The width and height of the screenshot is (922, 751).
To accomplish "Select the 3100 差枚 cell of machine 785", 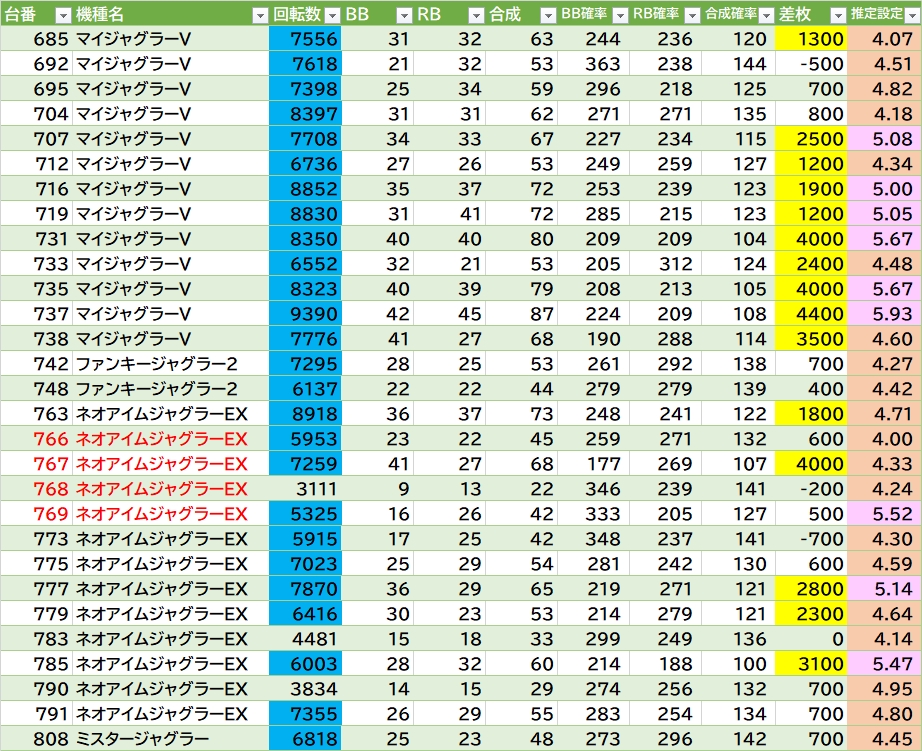I will pyautogui.click(x=811, y=663).
